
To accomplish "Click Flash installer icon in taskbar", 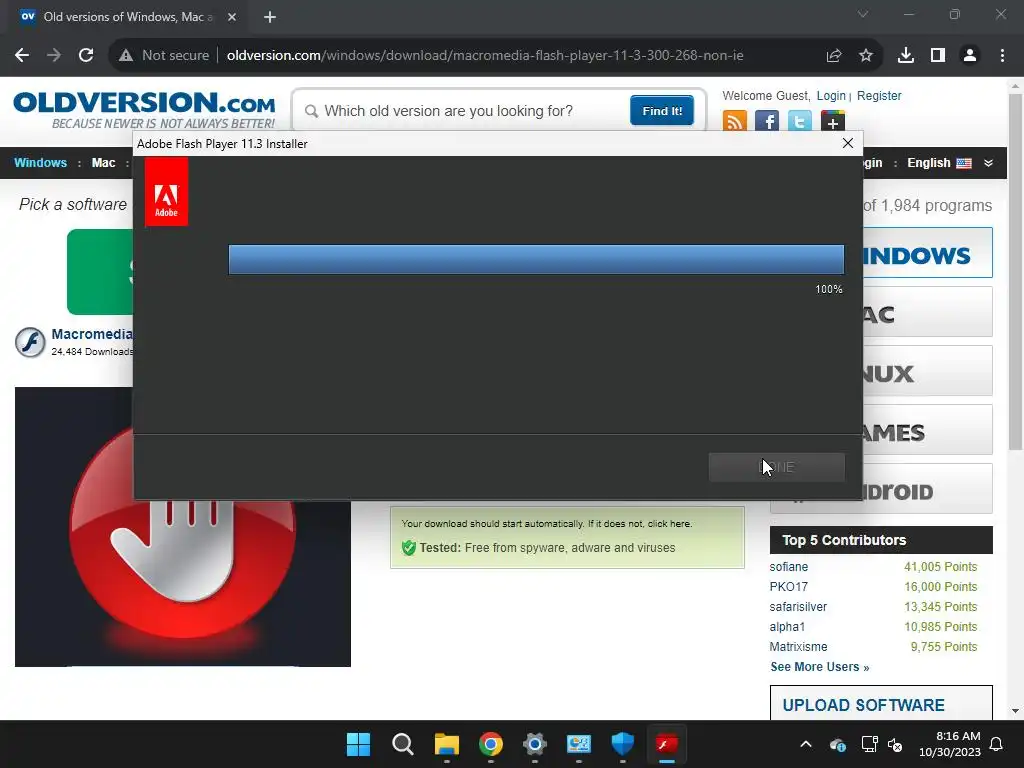I will click(667, 744).
